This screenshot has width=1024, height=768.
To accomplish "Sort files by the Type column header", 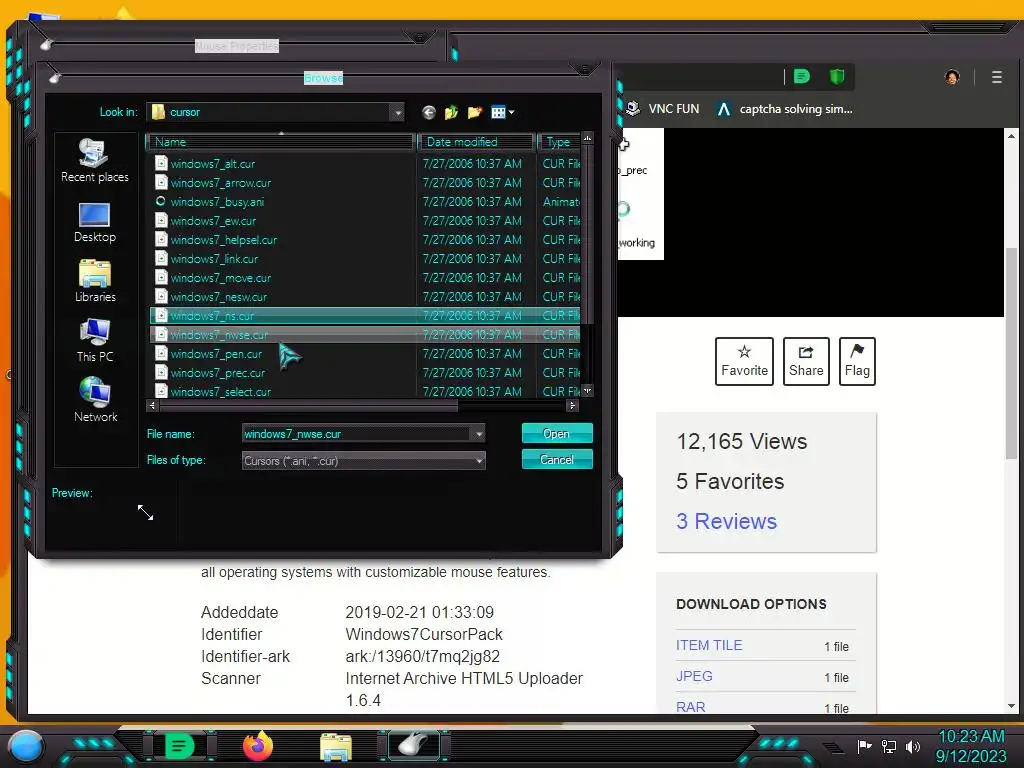I will [559, 142].
